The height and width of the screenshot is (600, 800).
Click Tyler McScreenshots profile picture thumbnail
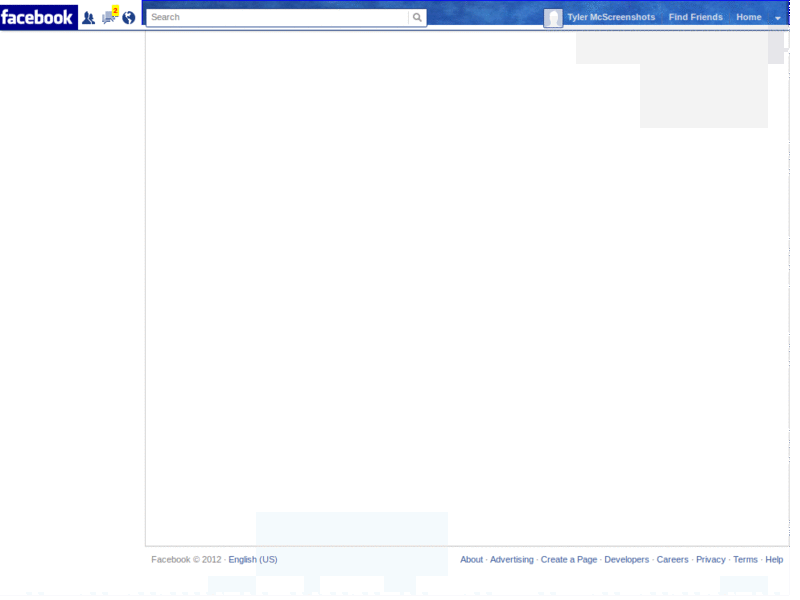(x=553, y=18)
